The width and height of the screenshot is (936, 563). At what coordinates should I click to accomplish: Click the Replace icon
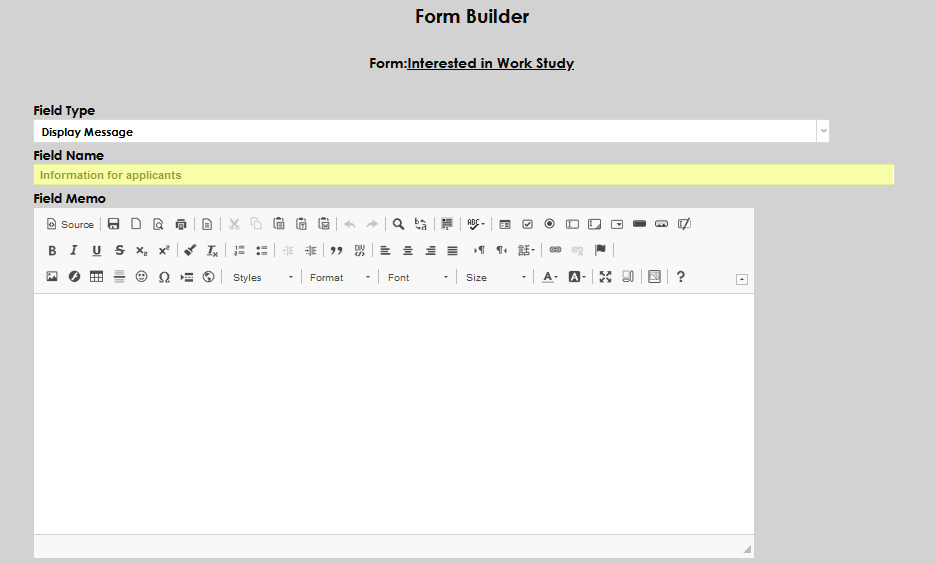pyautogui.click(x=421, y=224)
